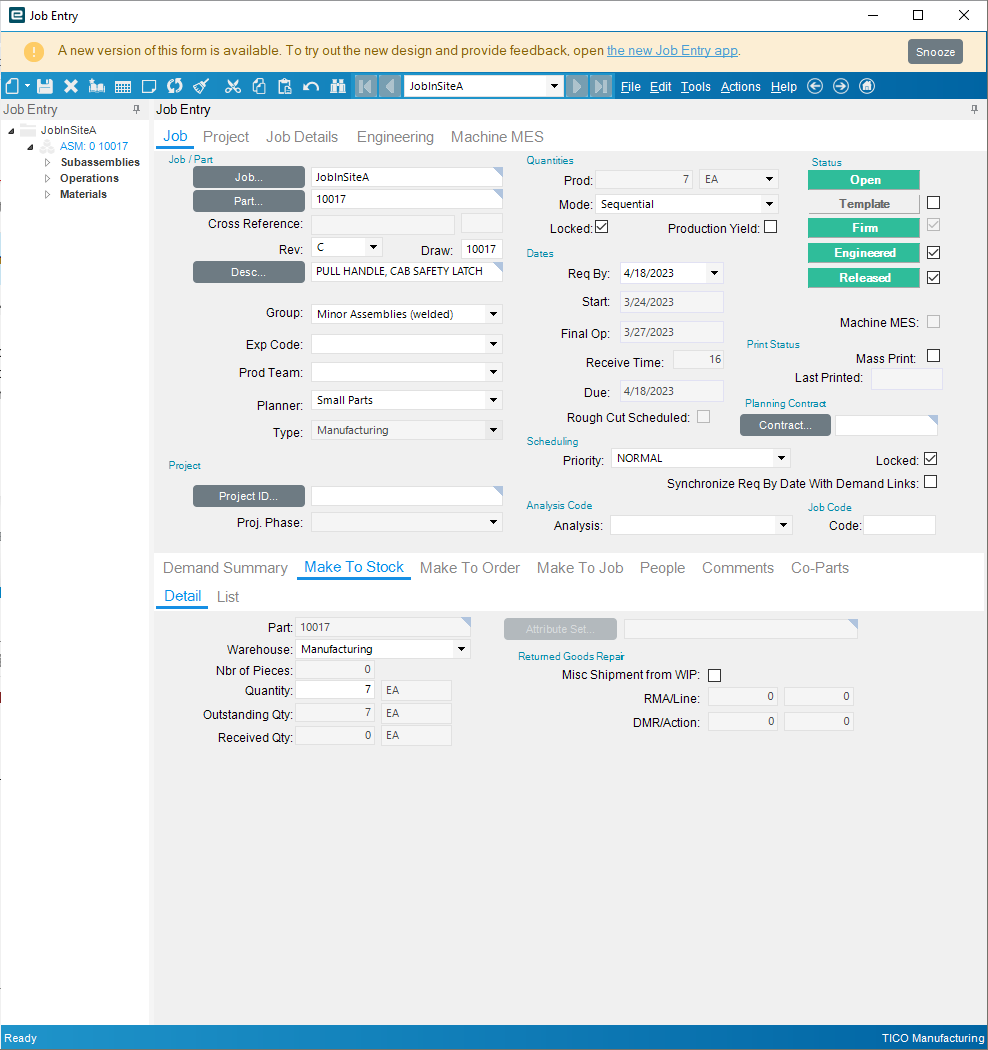Refresh the form with circular arrows icon
This screenshot has width=988, height=1050.
pyautogui.click(x=175, y=86)
